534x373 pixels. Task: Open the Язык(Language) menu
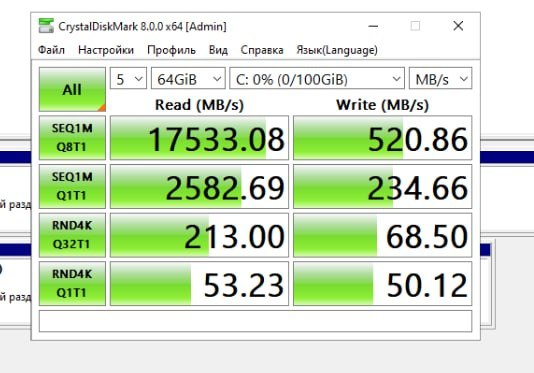pos(337,50)
